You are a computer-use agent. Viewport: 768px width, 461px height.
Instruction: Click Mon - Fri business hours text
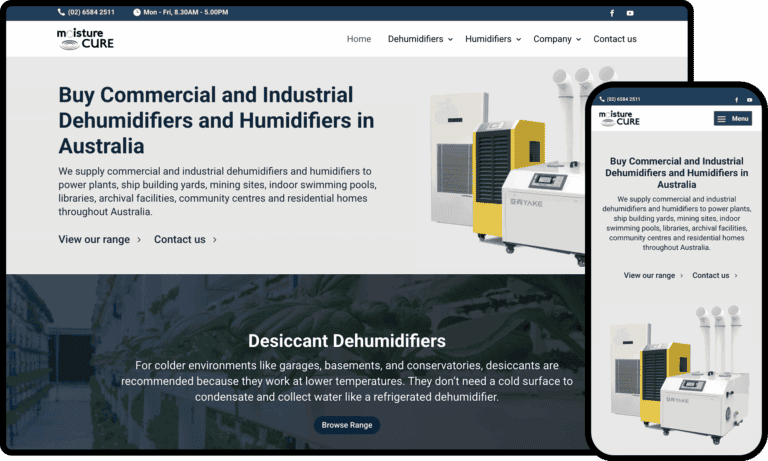click(x=186, y=12)
